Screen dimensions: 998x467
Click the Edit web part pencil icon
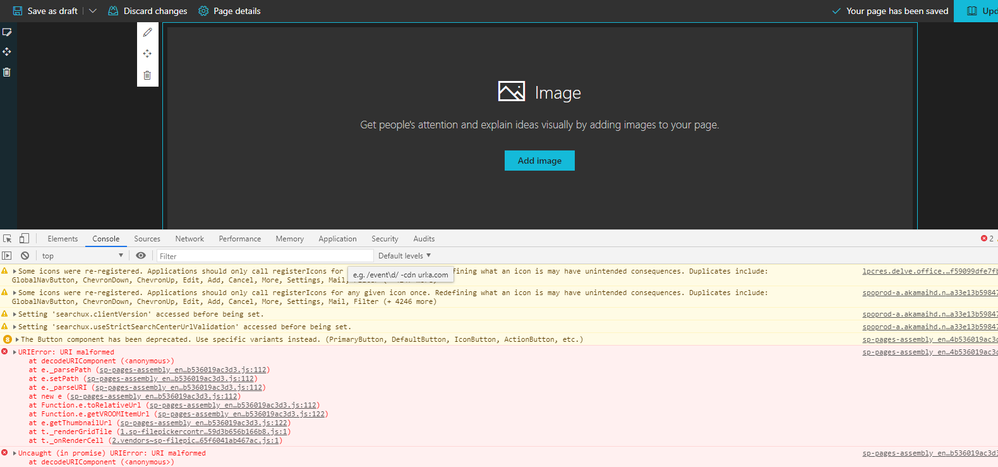click(147, 32)
